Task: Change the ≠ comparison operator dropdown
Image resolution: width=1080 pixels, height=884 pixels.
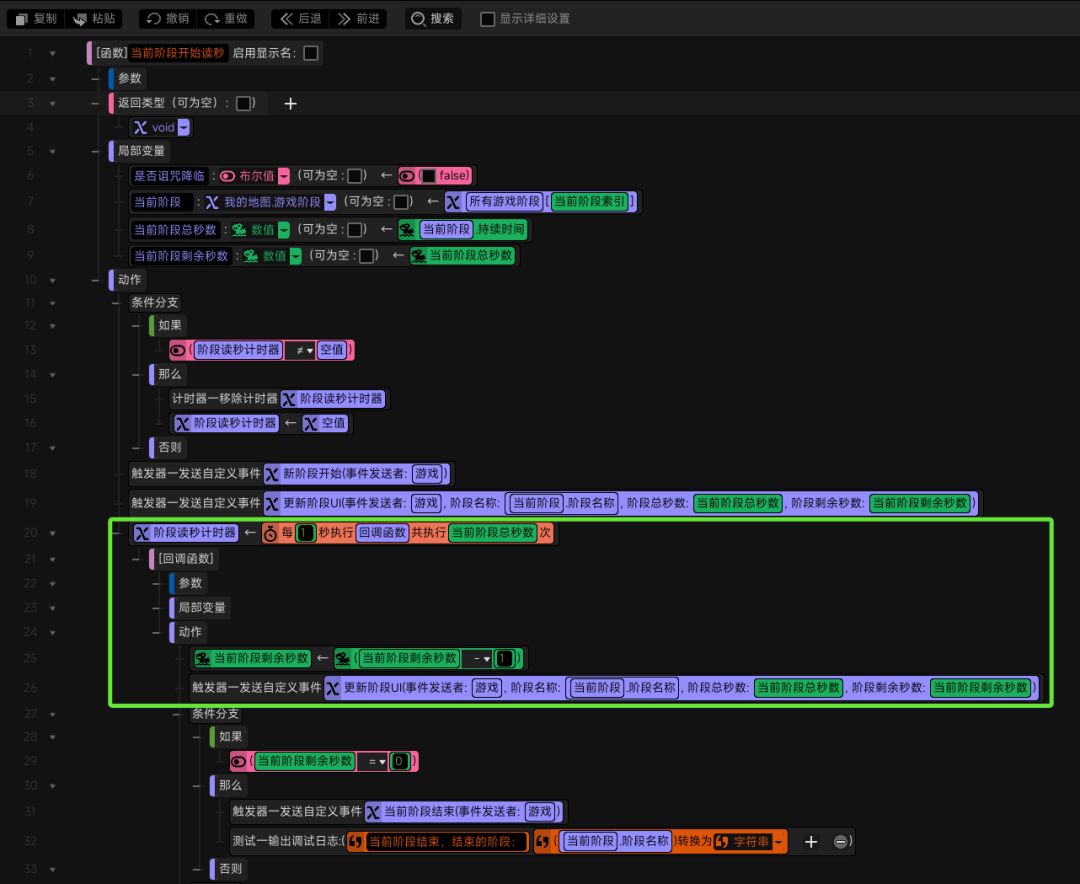Action: click(x=299, y=351)
